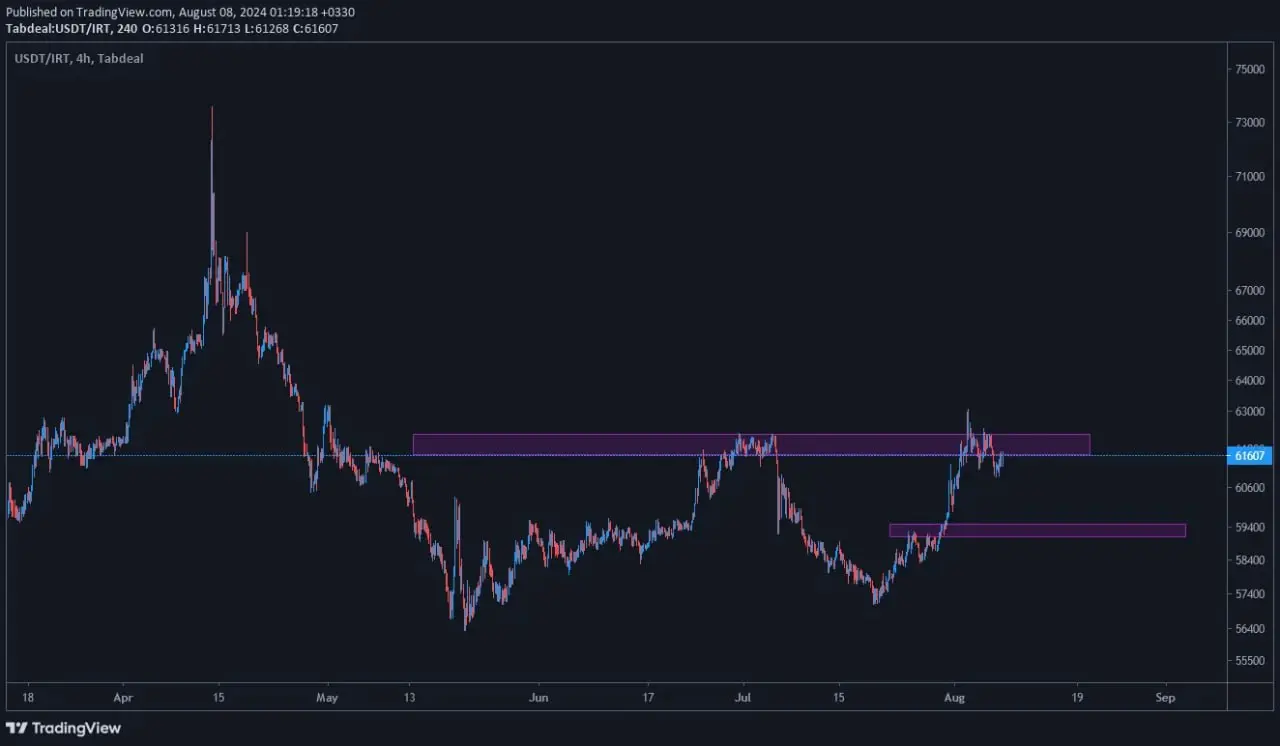Click the 'Aug' label on time axis
Image resolution: width=1280 pixels, height=746 pixels.
pyautogui.click(x=955, y=697)
